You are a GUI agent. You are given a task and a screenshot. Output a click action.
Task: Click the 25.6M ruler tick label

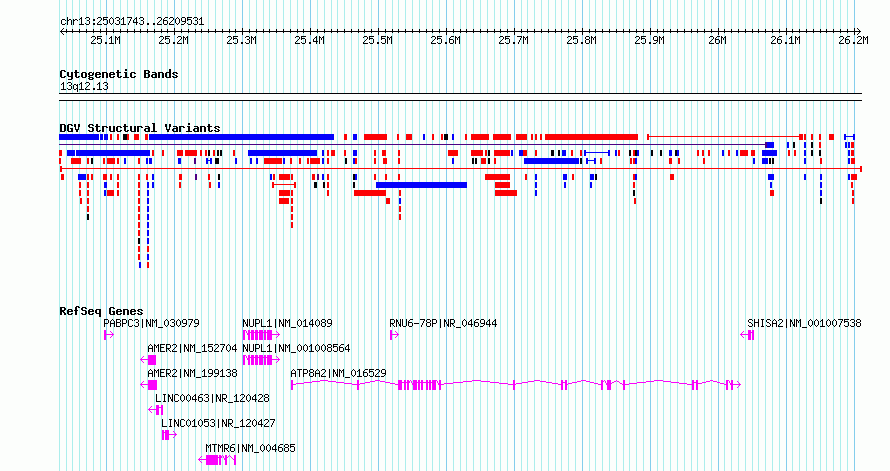point(446,41)
